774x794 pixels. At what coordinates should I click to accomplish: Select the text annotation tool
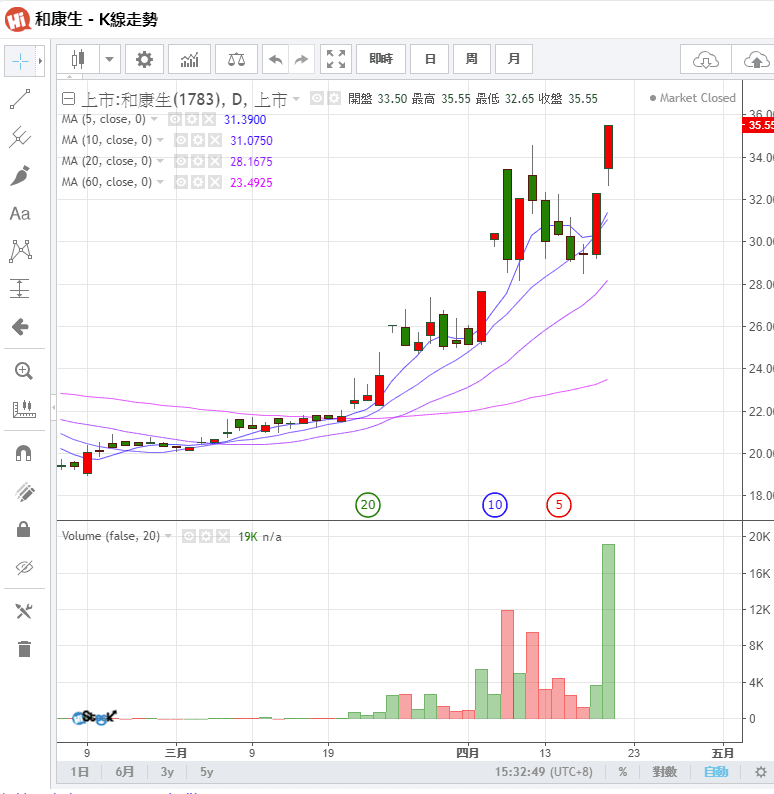tap(20, 214)
